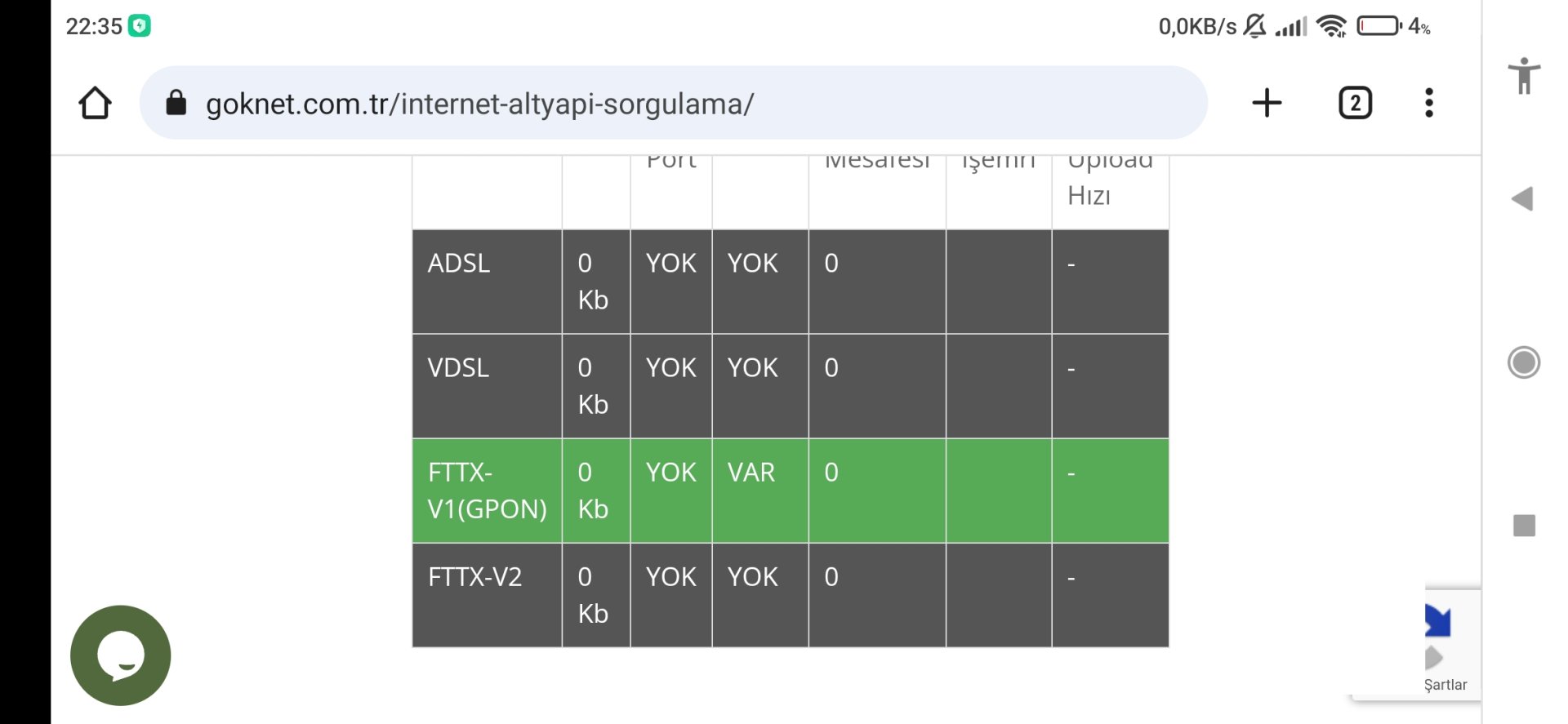The height and width of the screenshot is (724, 1568).
Task: Select the VDSL row label
Action: (x=458, y=368)
